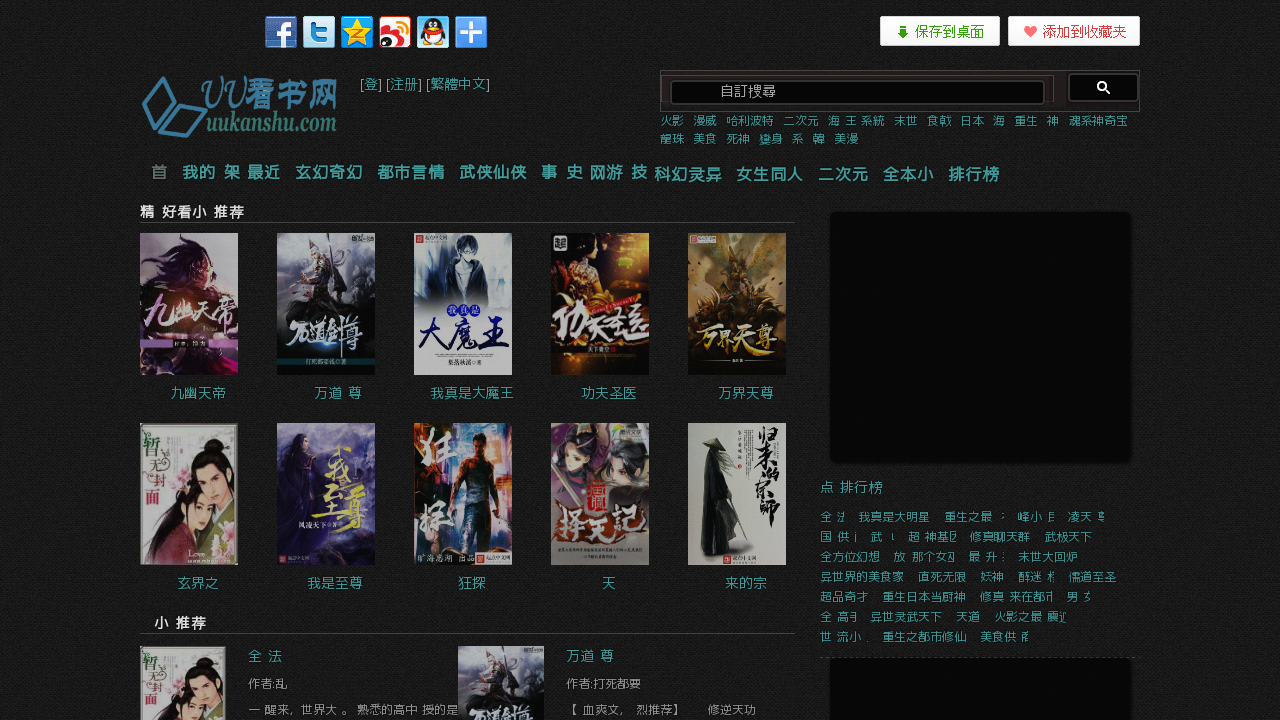Open 狂探 book cover
Screen dimensions: 1280x720
[463, 494]
